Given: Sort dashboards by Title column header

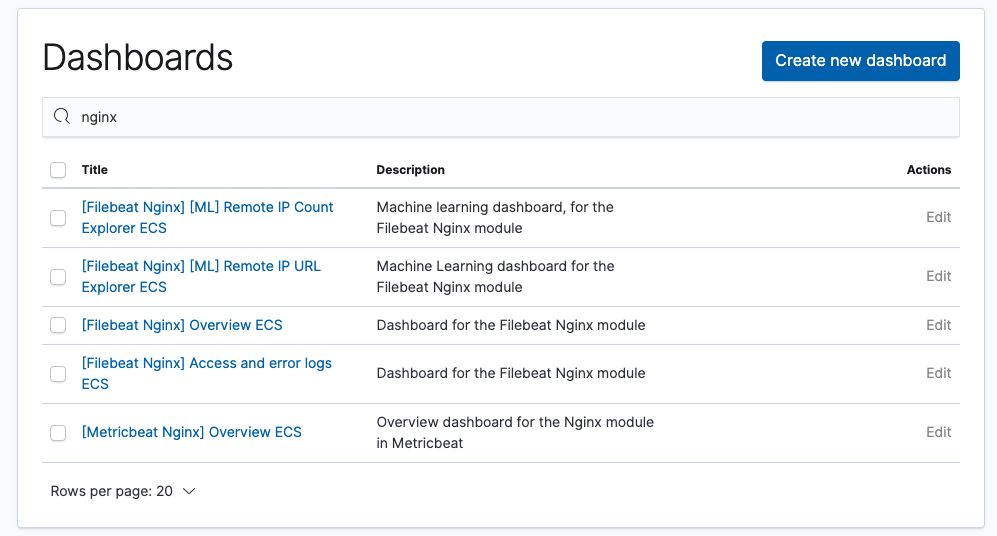Looking at the screenshot, I should pyautogui.click(x=95, y=170).
